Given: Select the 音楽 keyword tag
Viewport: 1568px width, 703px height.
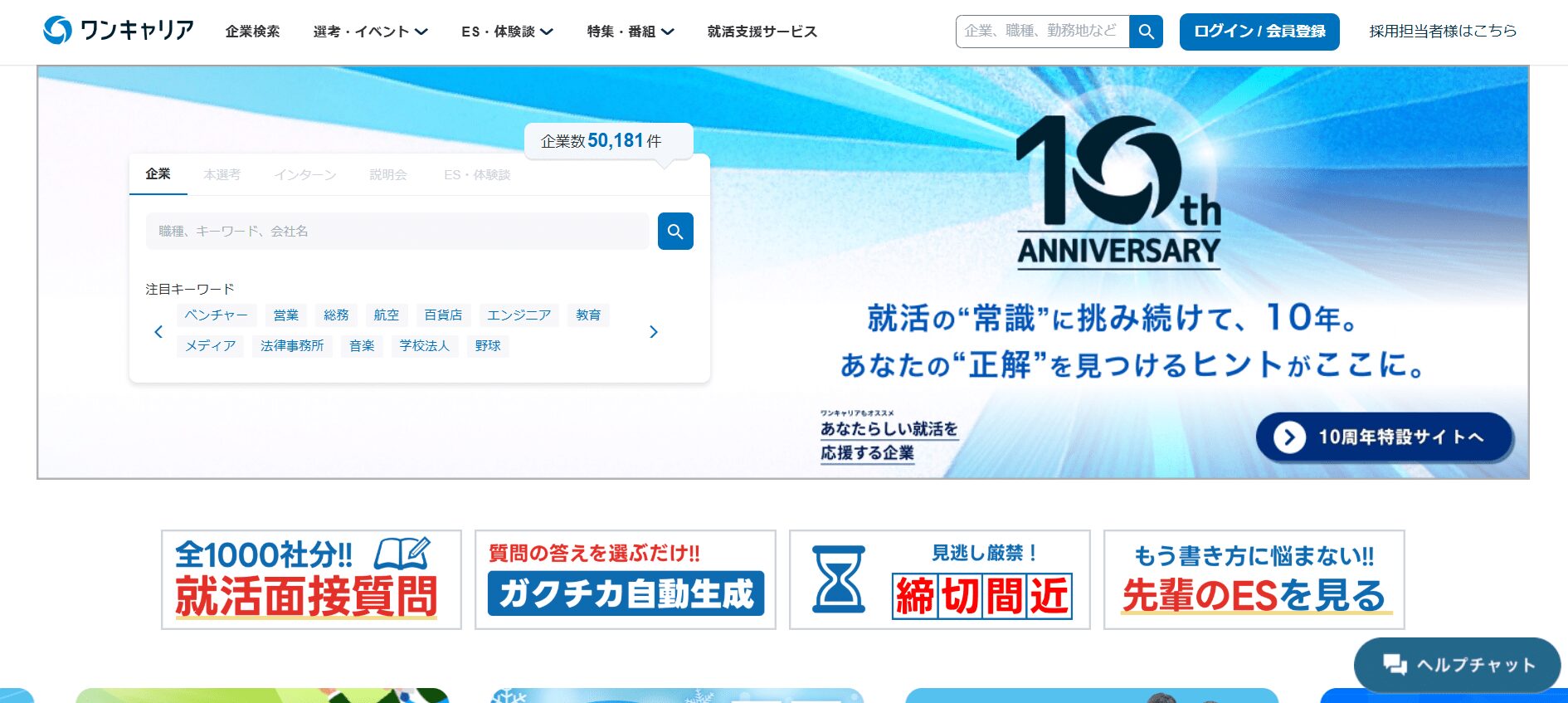Looking at the screenshot, I should click(x=362, y=346).
